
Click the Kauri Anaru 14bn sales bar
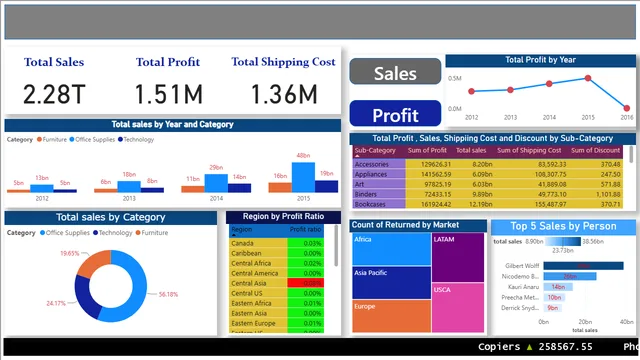point(558,287)
